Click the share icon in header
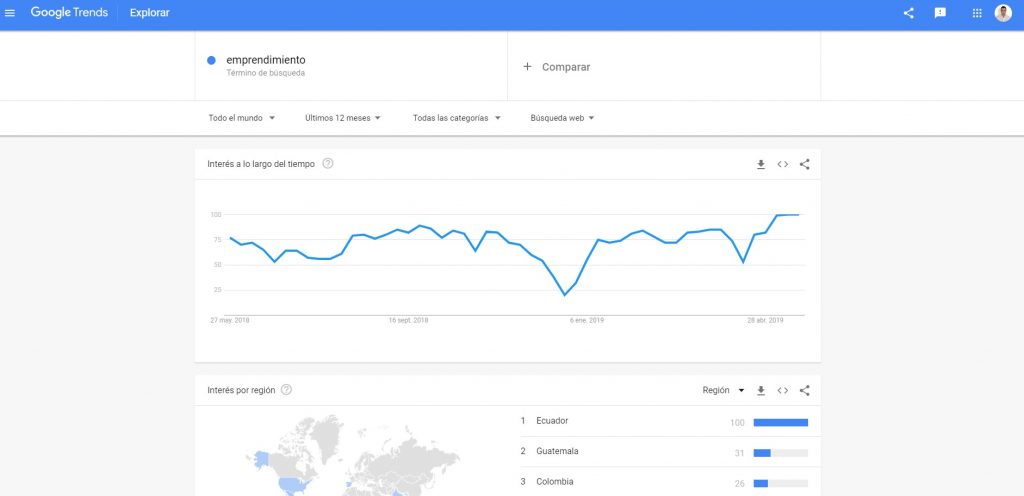Viewport: 1024px width, 496px height. [x=908, y=13]
